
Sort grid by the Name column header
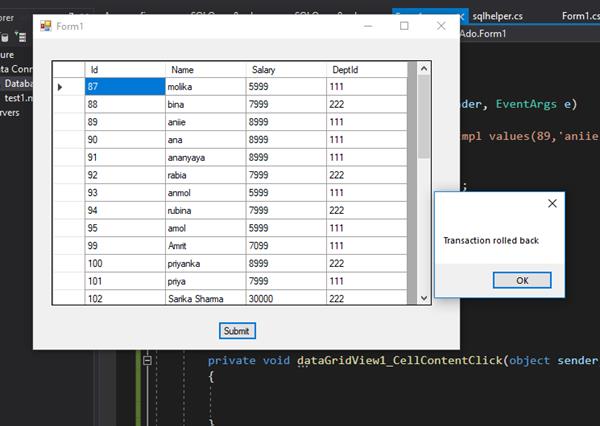(x=205, y=70)
